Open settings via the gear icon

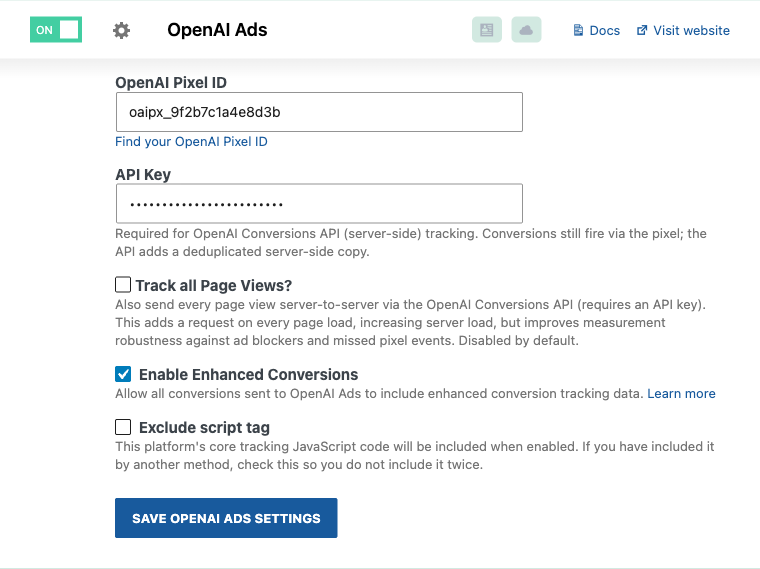[121, 31]
